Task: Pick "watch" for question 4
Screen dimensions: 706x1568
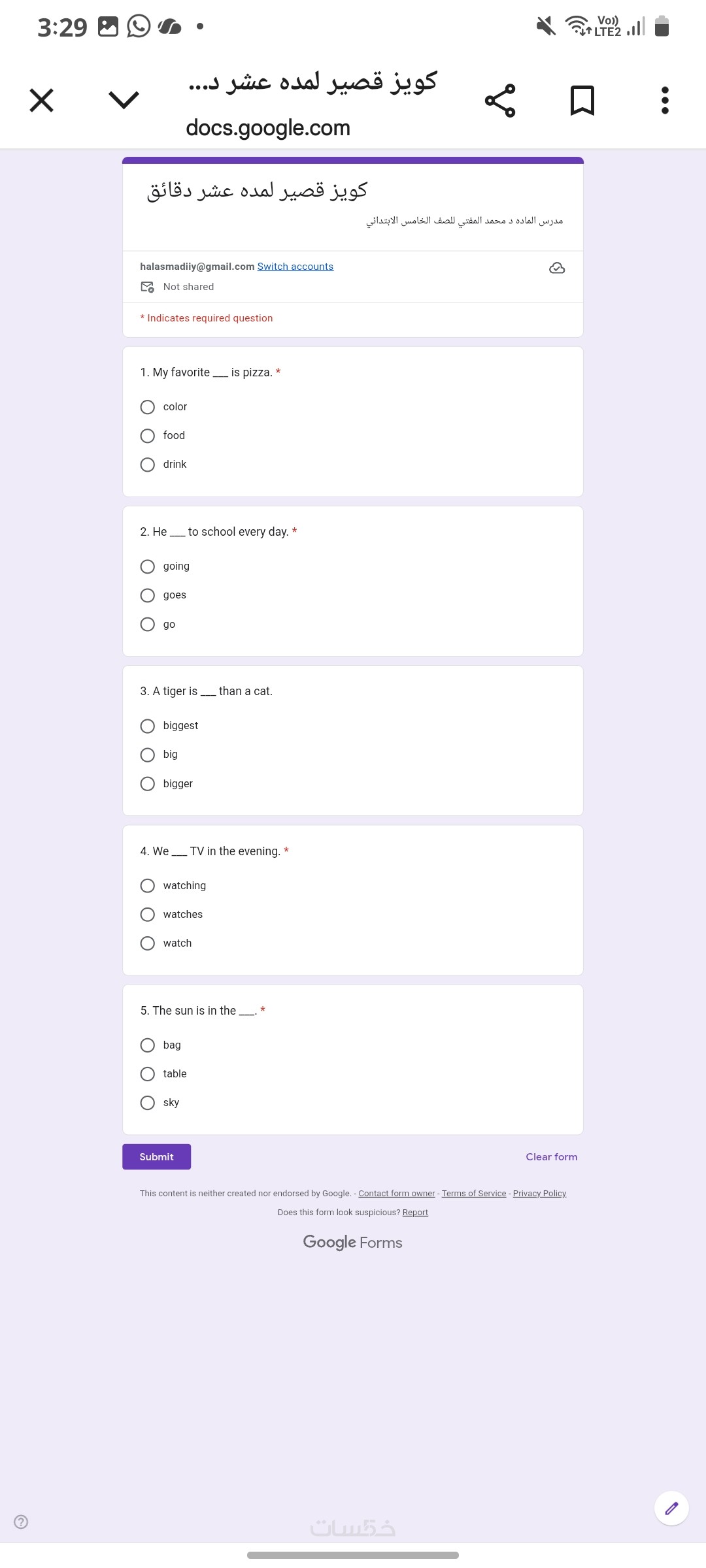Action: [x=148, y=943]
